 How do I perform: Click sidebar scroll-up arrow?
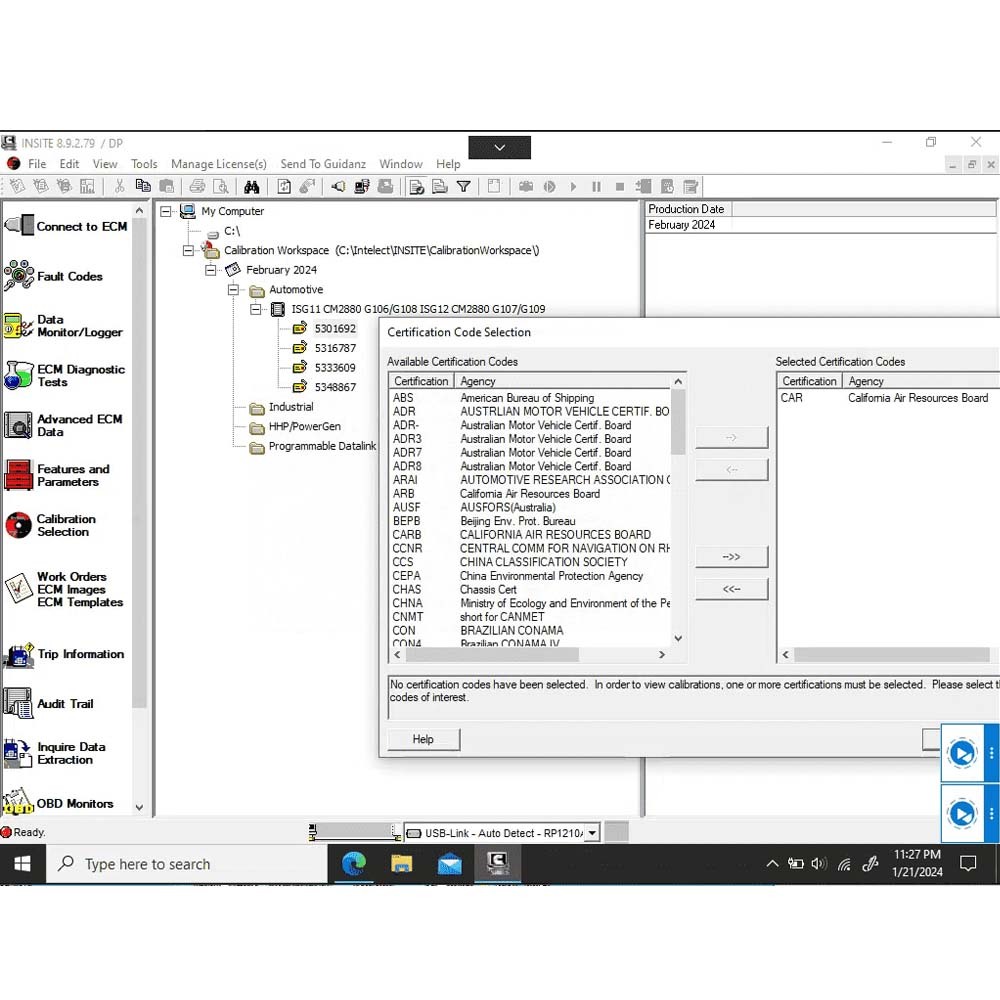(139, 210)
